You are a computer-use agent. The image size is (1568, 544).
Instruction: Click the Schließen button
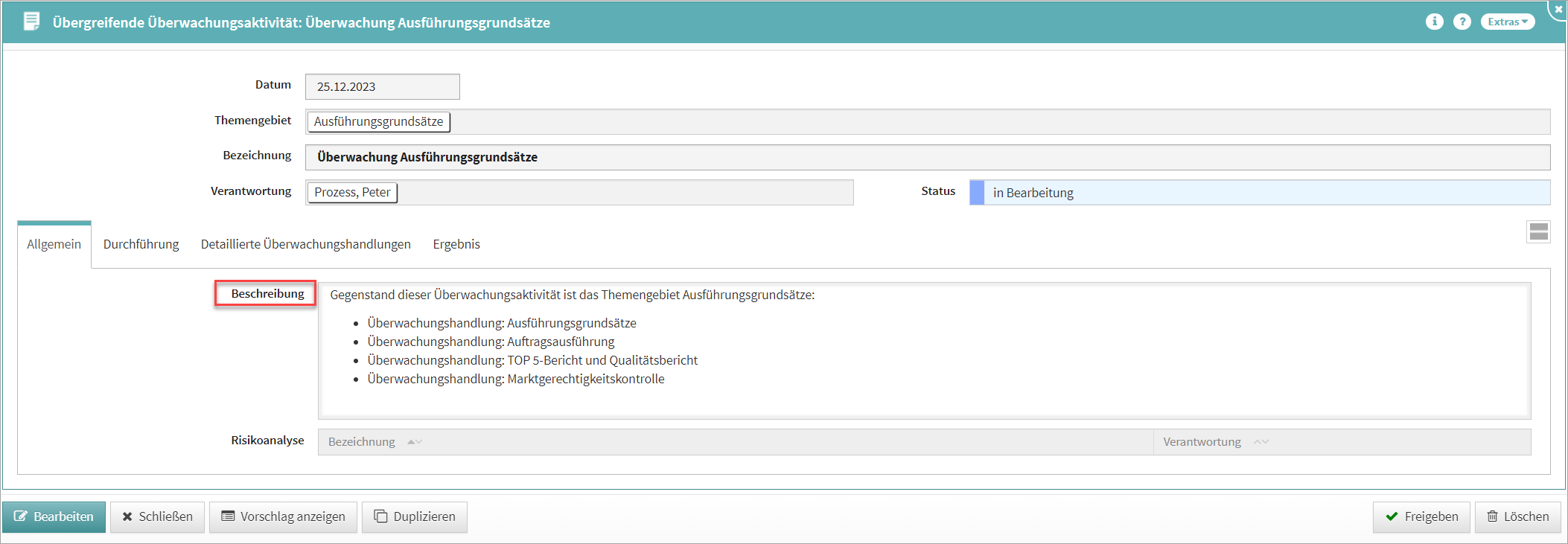(157, 516)
